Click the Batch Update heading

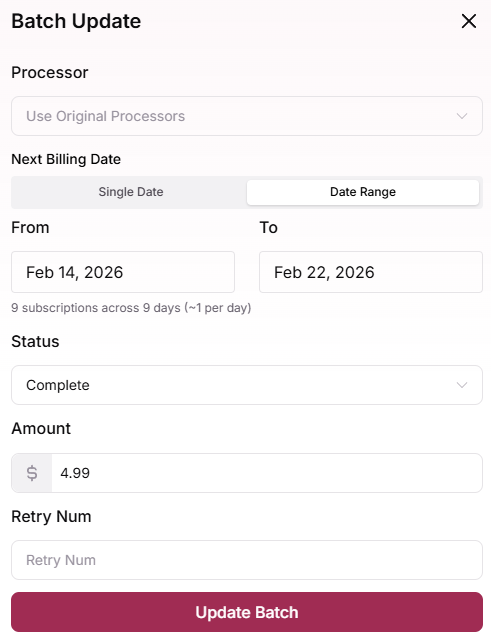pyautogui.click(x=76, y=21)
